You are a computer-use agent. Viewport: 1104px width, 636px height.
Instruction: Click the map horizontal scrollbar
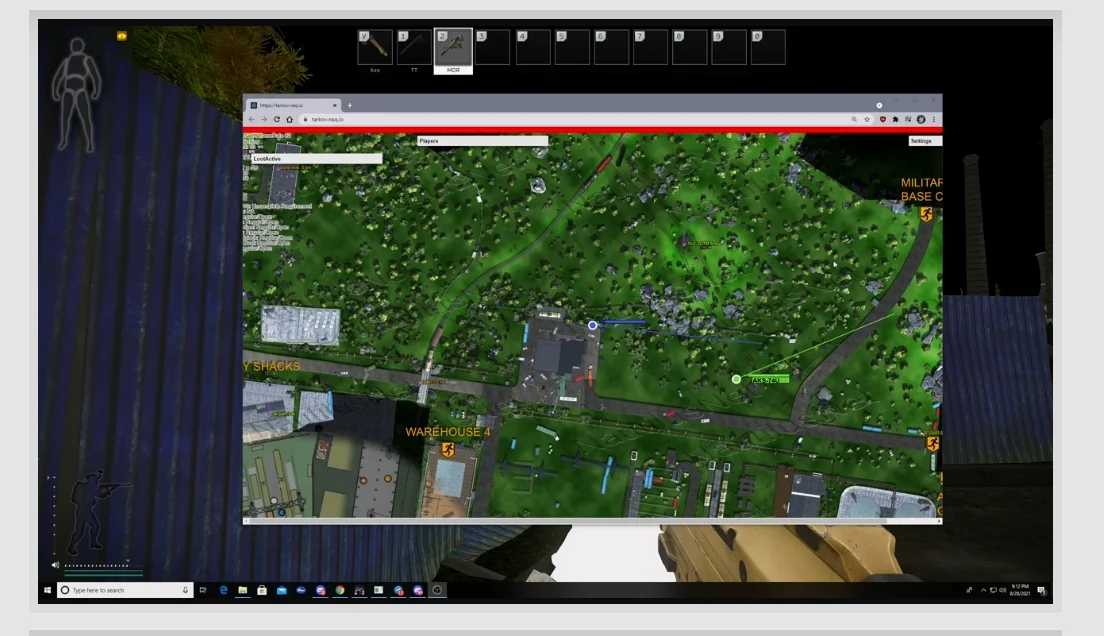click(592, 520)
